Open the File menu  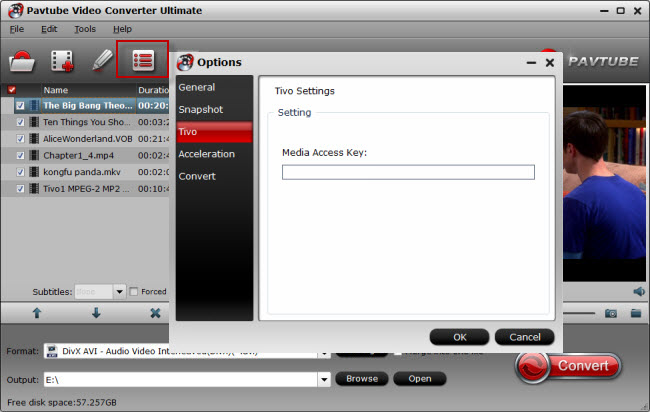click(x=17, y=29)
